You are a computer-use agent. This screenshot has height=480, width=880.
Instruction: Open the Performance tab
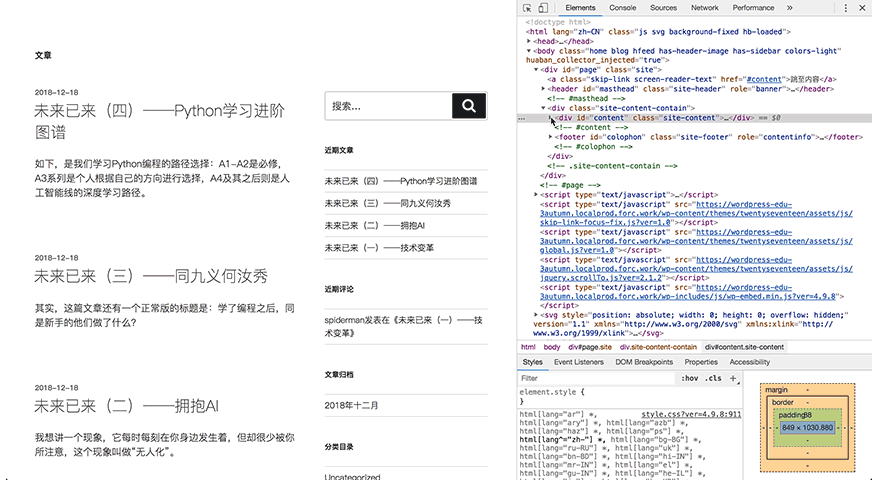pyautogui.click(x=753, y=8)
